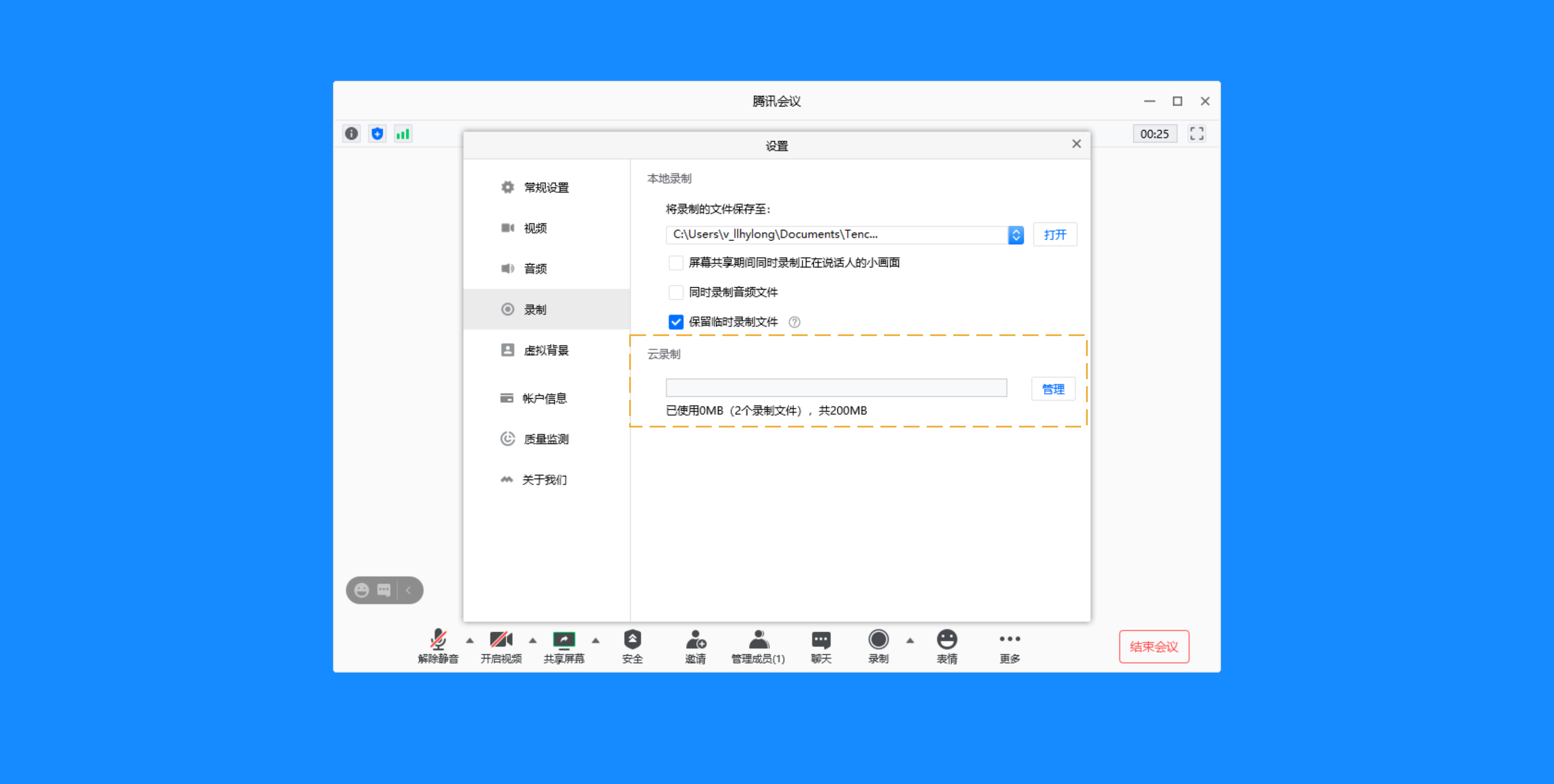Uncheck 保留临时录制文件 checkbox

[x=676, y=321]
